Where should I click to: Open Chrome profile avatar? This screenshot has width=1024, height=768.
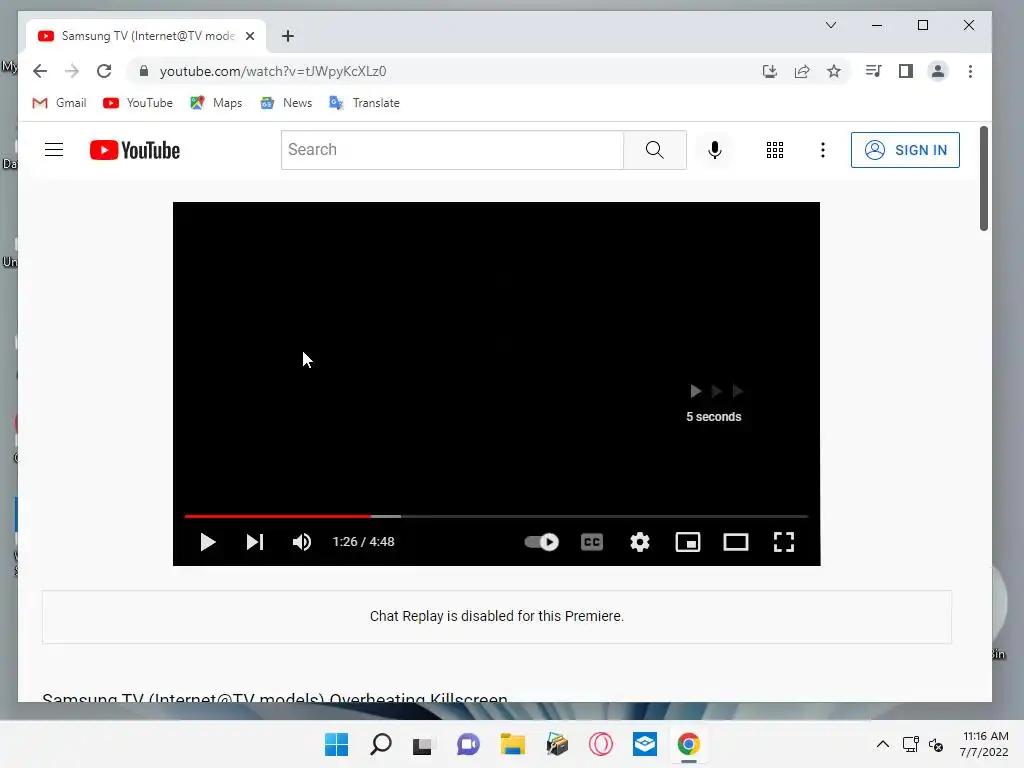(938, 71)
